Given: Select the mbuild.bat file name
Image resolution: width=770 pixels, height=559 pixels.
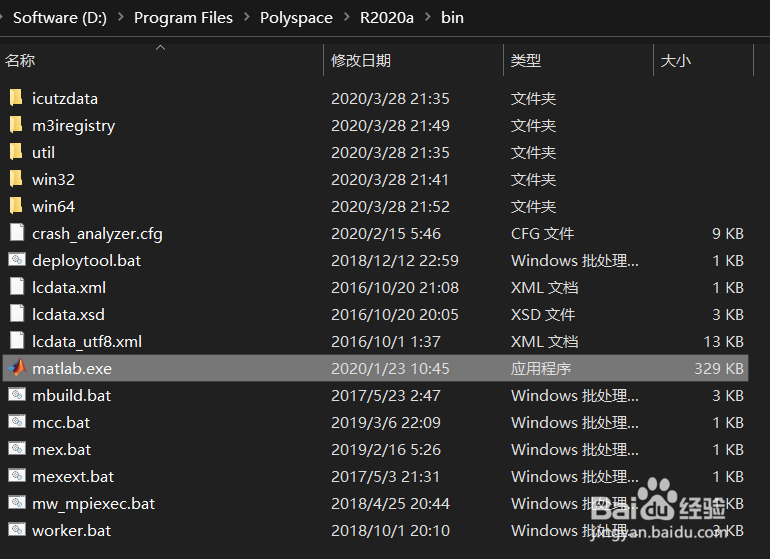Looking at the screenshot, I should [x=72, y=395].
